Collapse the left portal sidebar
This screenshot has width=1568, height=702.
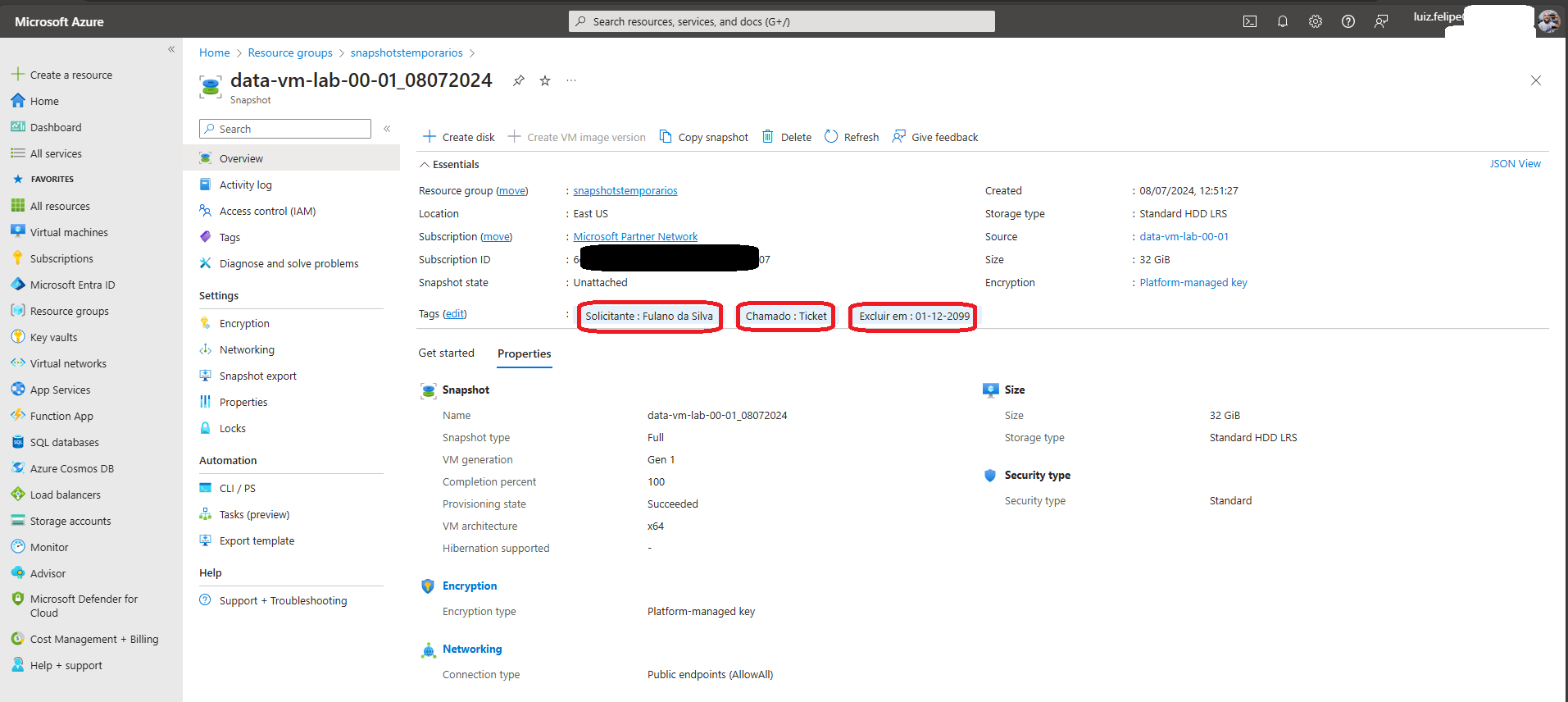tap(171, 49)
